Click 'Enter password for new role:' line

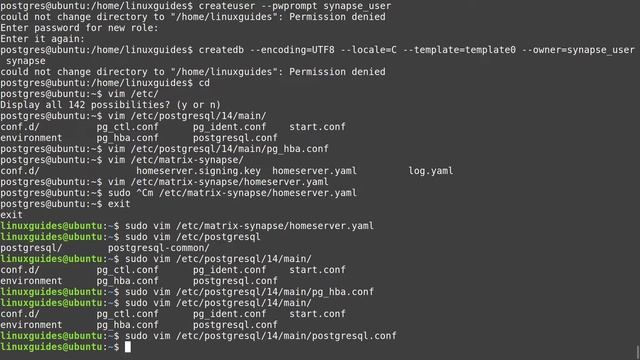click(79, 28)
